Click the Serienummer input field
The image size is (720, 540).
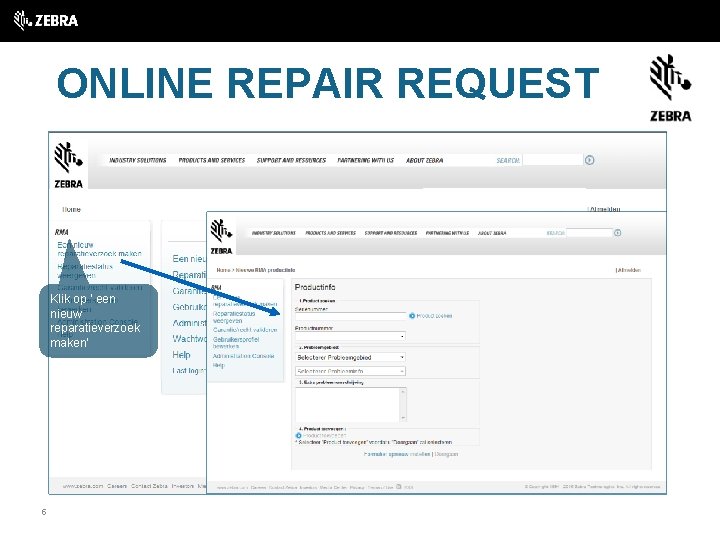click(351, 316)
